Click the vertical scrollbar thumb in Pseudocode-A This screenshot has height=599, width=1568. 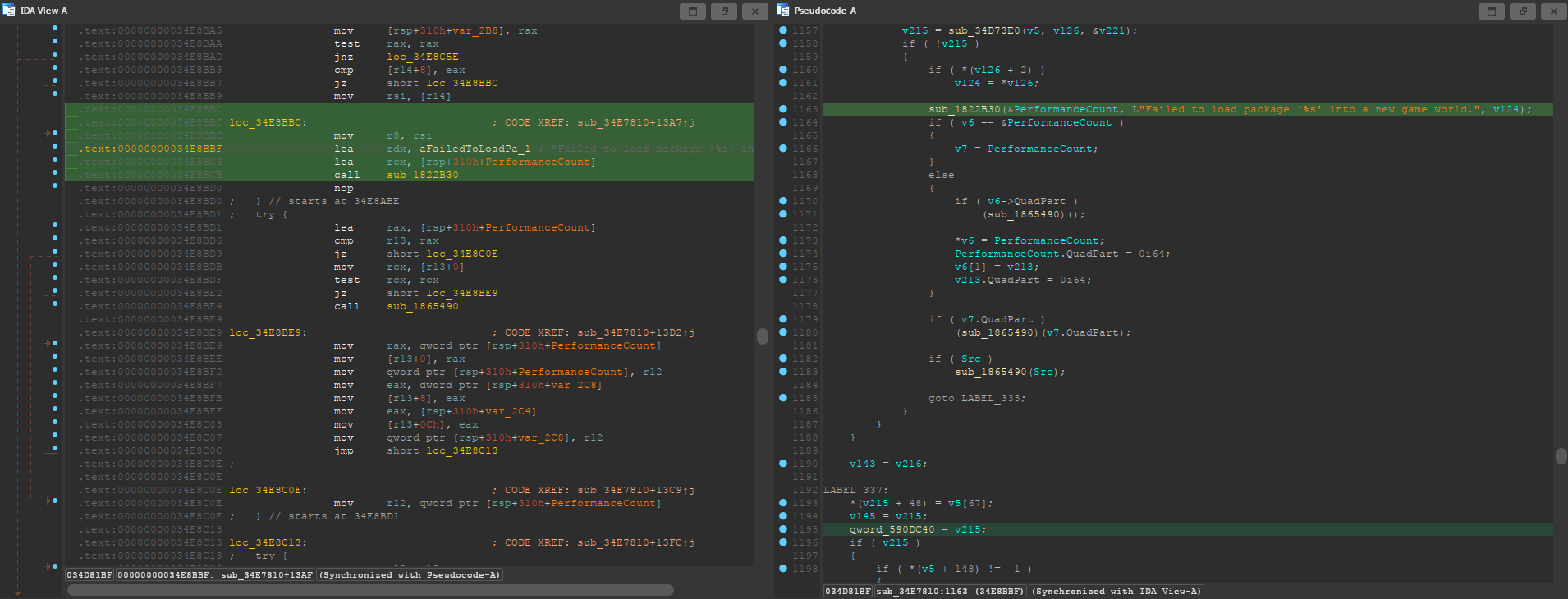pyautogui.click(x=1561, y=455)
